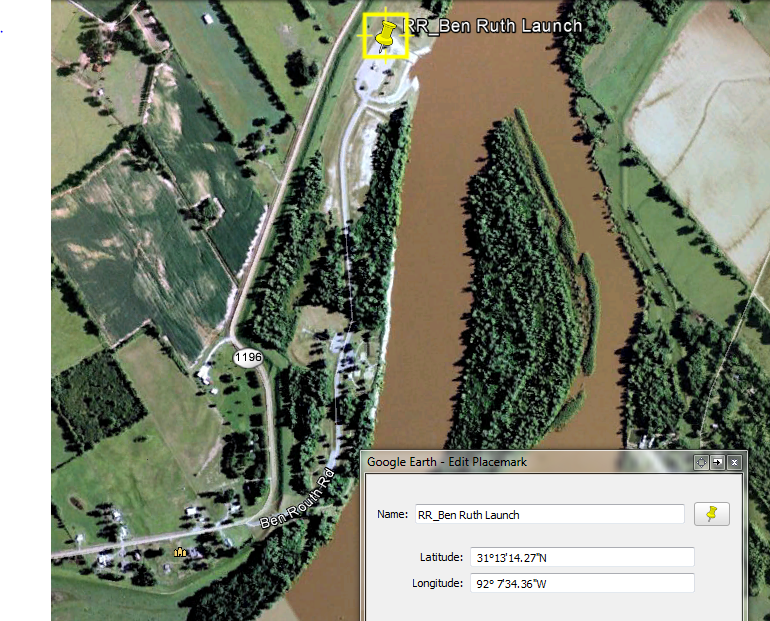Click the small yellow place icon near houses

point(180,552)
